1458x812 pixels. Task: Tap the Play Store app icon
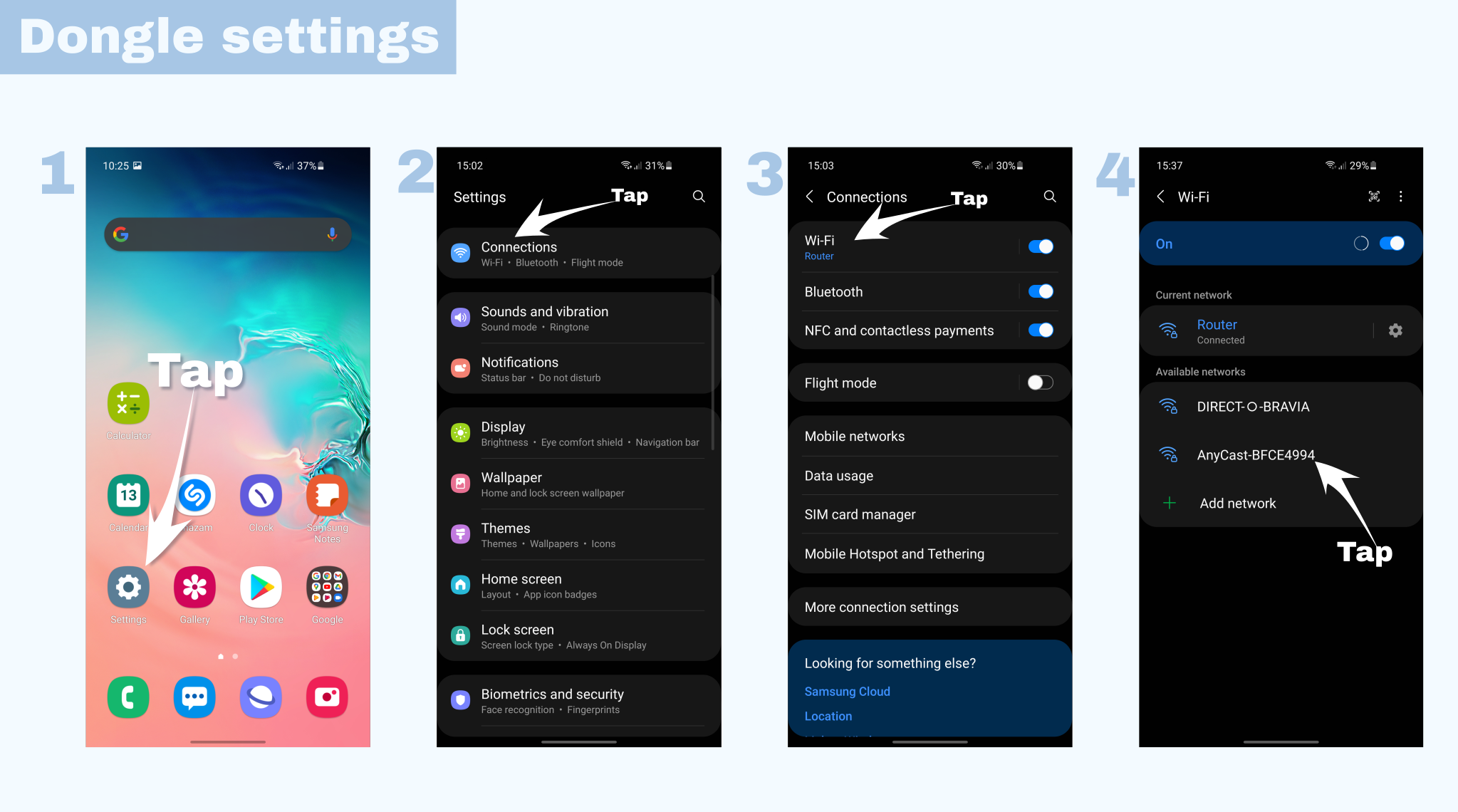(x=260, y=590)
